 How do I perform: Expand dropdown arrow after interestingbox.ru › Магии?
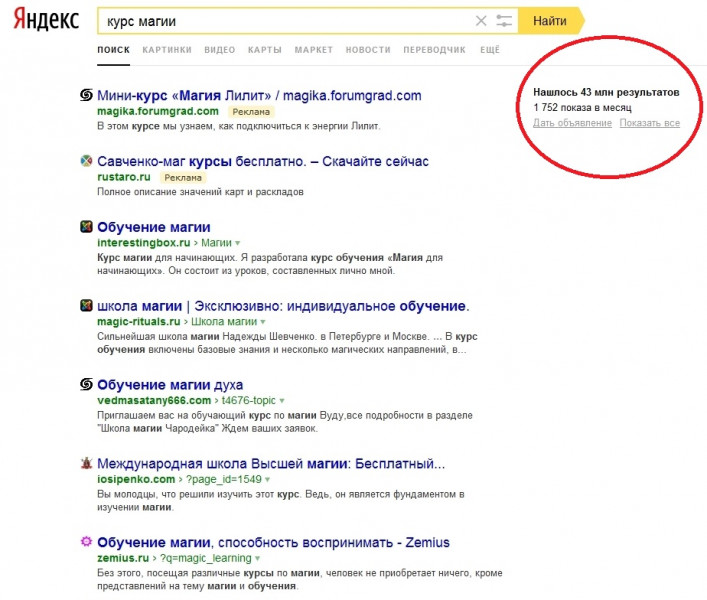[238, 243]
